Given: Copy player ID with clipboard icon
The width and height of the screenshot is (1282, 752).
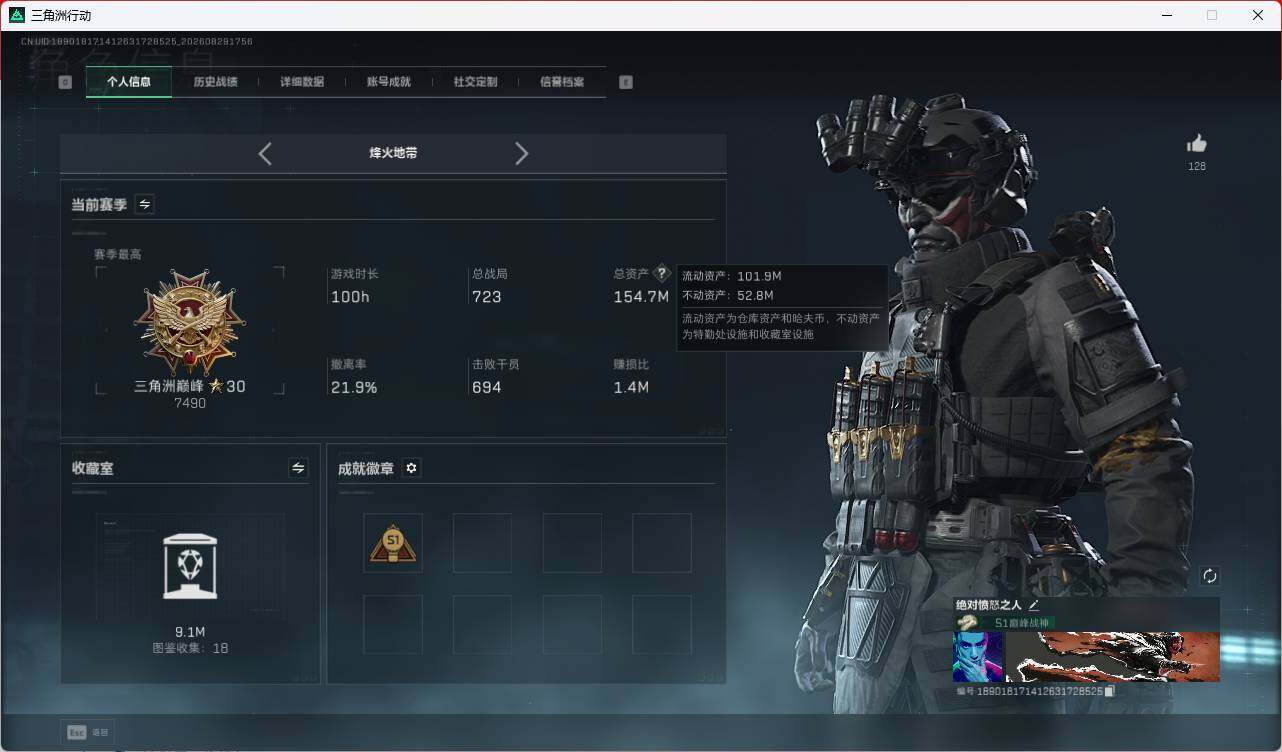Looking at the screenshot, I should [x=1110, y=691].
